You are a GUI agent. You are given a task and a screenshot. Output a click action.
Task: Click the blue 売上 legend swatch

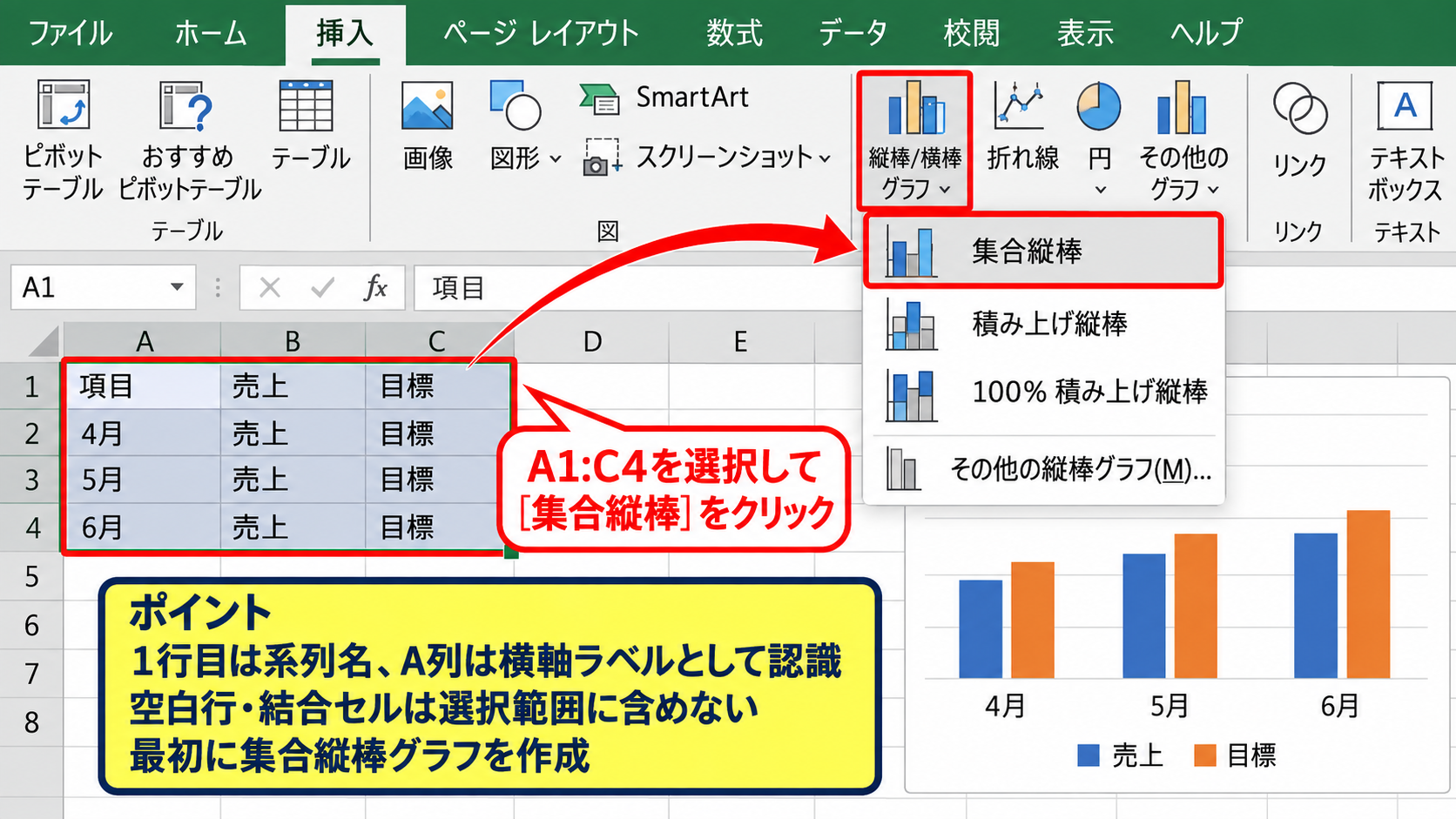coord(1089,755)
